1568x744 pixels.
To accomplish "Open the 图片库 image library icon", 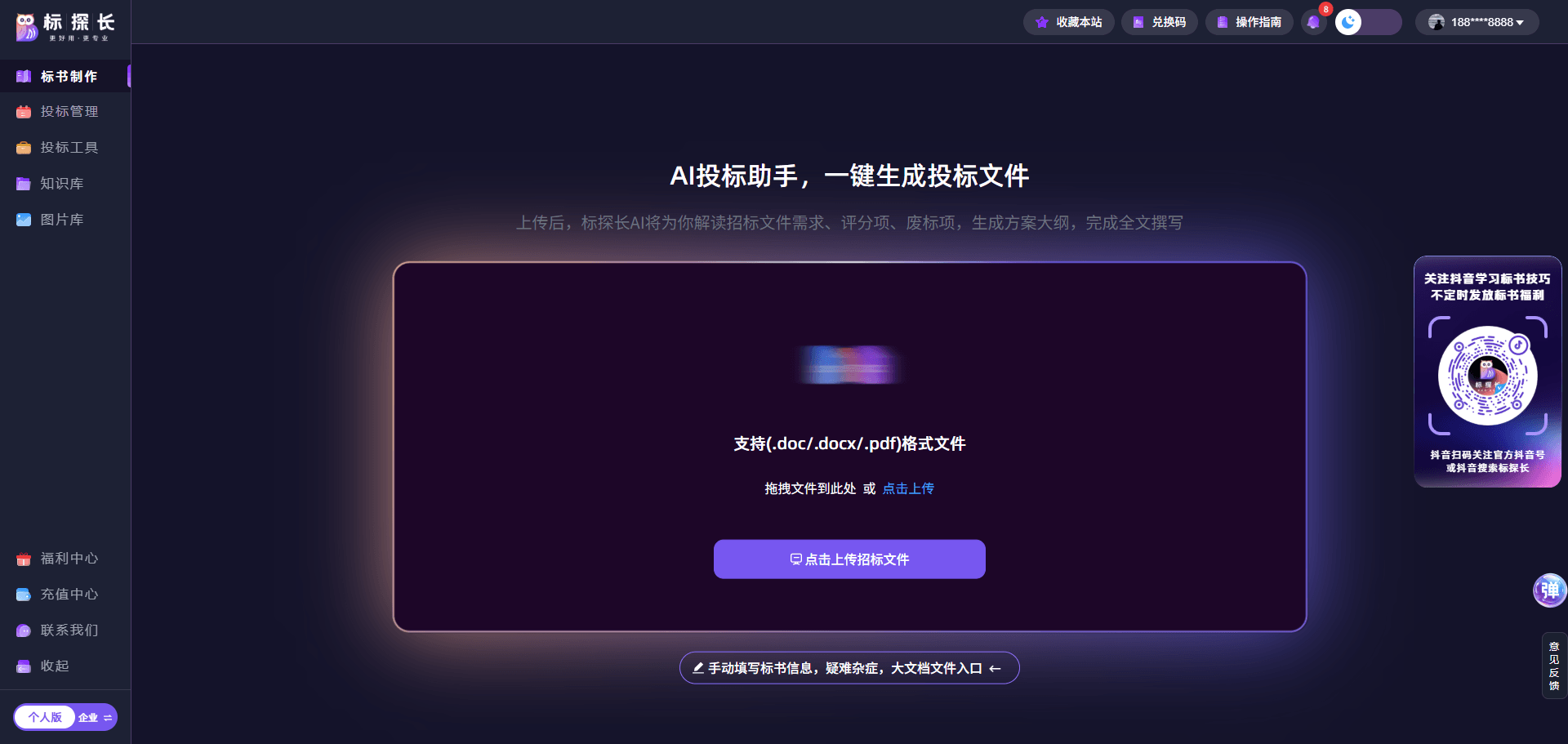I will 24,220.
